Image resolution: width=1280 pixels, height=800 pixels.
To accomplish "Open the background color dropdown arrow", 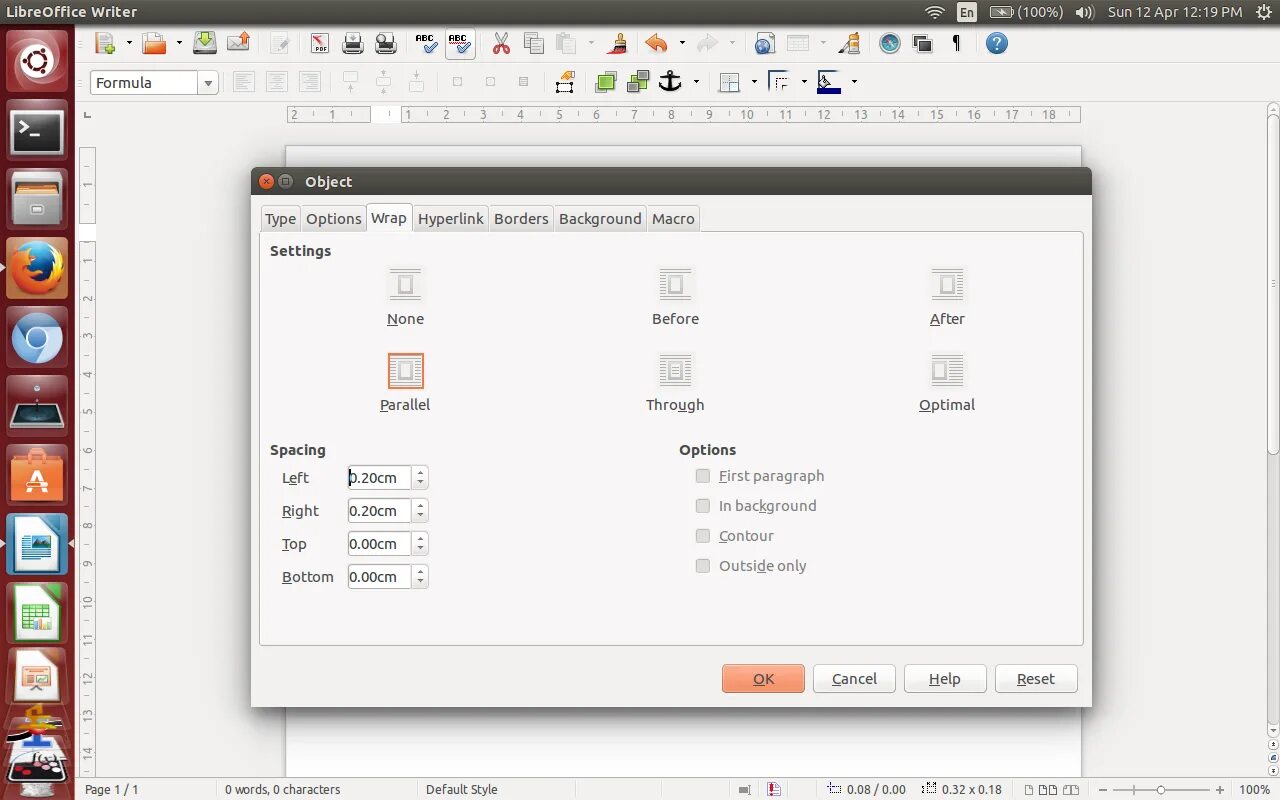I will pyautogui.click(x=853, y=82).
